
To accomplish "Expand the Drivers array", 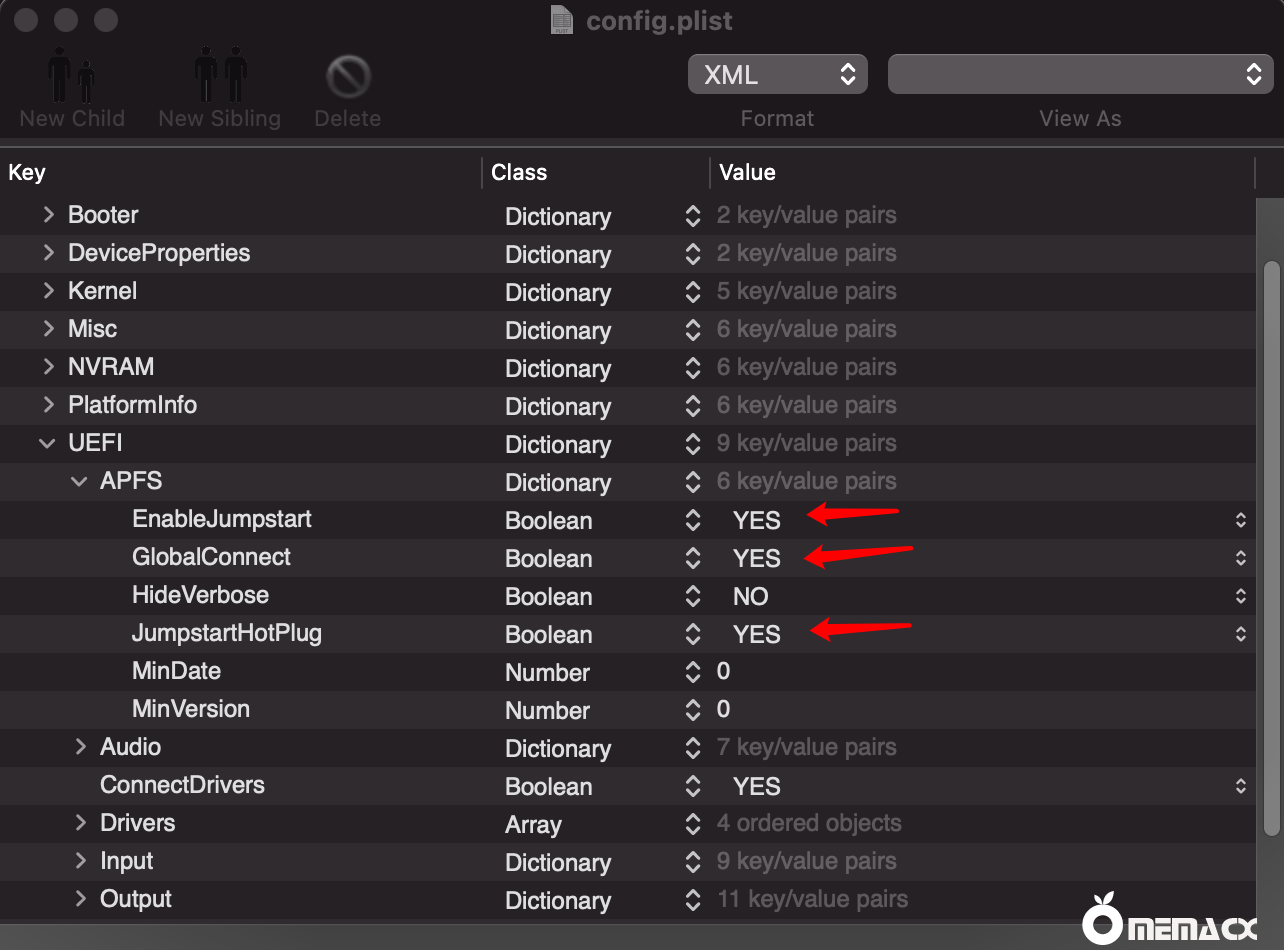I will coord(81,823).
